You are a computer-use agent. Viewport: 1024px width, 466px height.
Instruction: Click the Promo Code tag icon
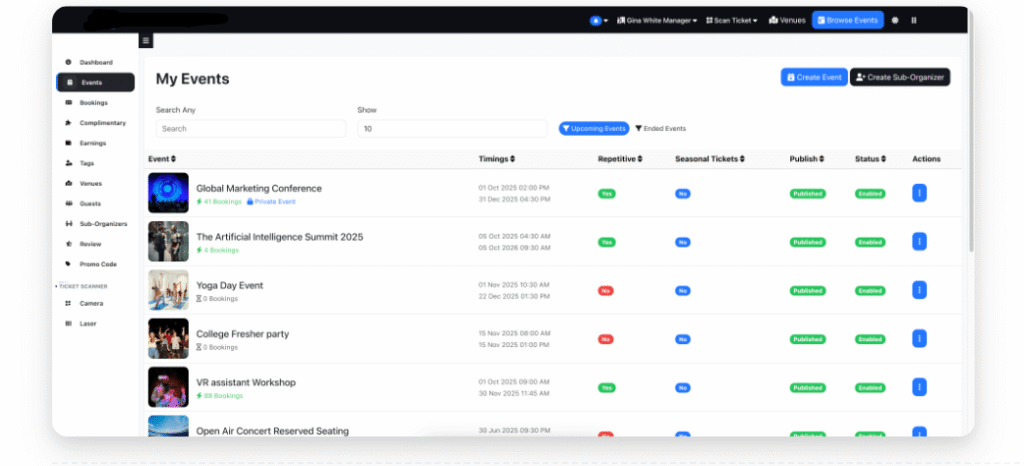[68, 264]
